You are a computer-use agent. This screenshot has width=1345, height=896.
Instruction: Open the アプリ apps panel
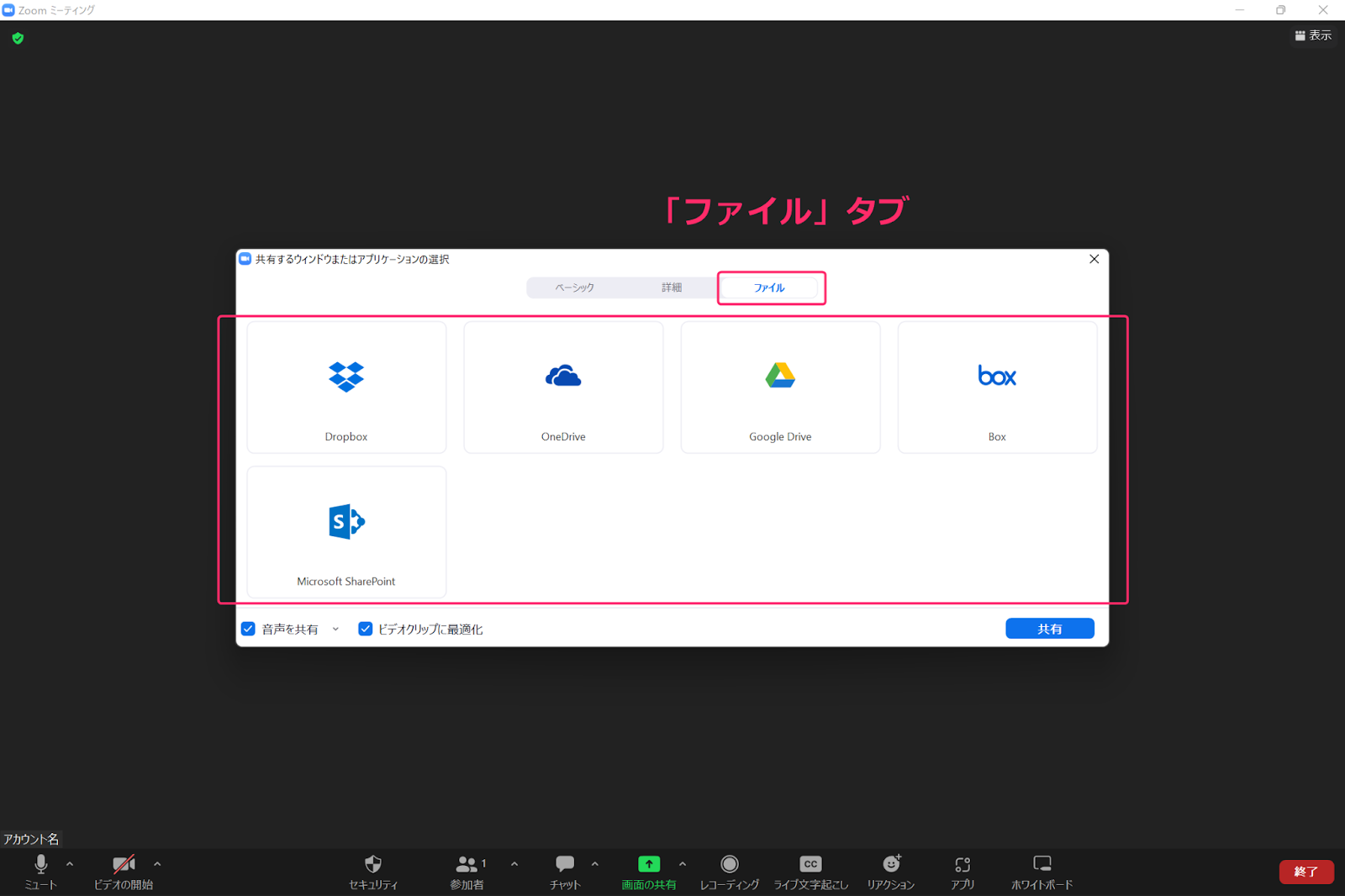pyautogui.click(x=963, y=872)
